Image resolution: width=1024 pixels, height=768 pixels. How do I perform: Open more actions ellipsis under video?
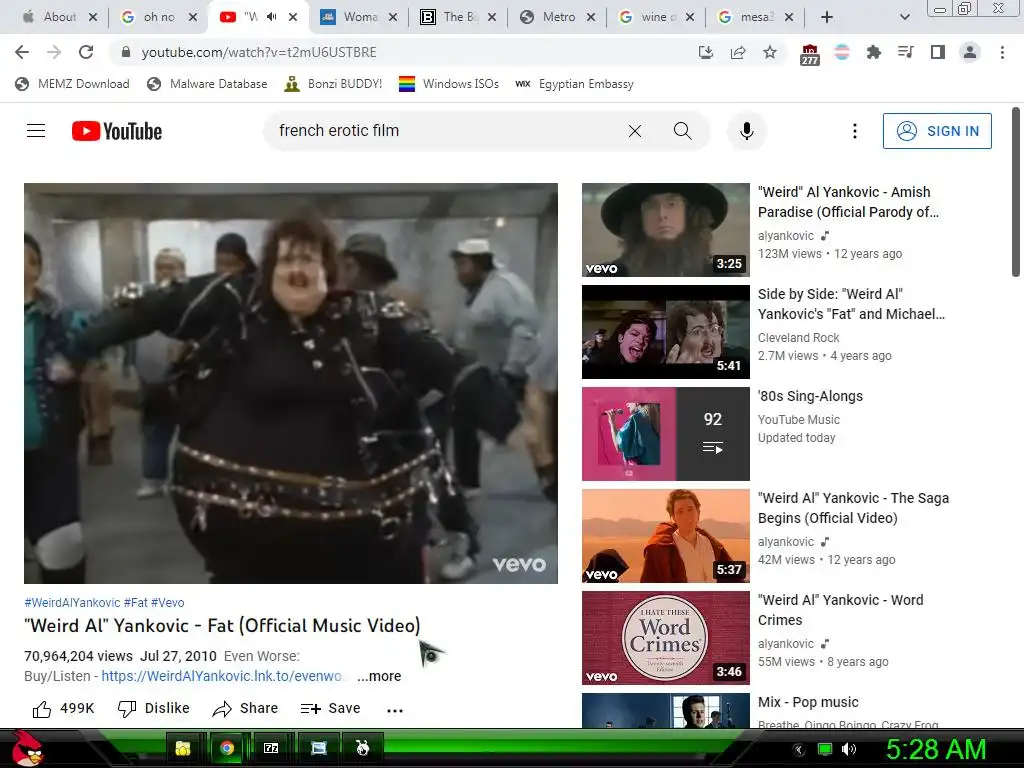395,710
